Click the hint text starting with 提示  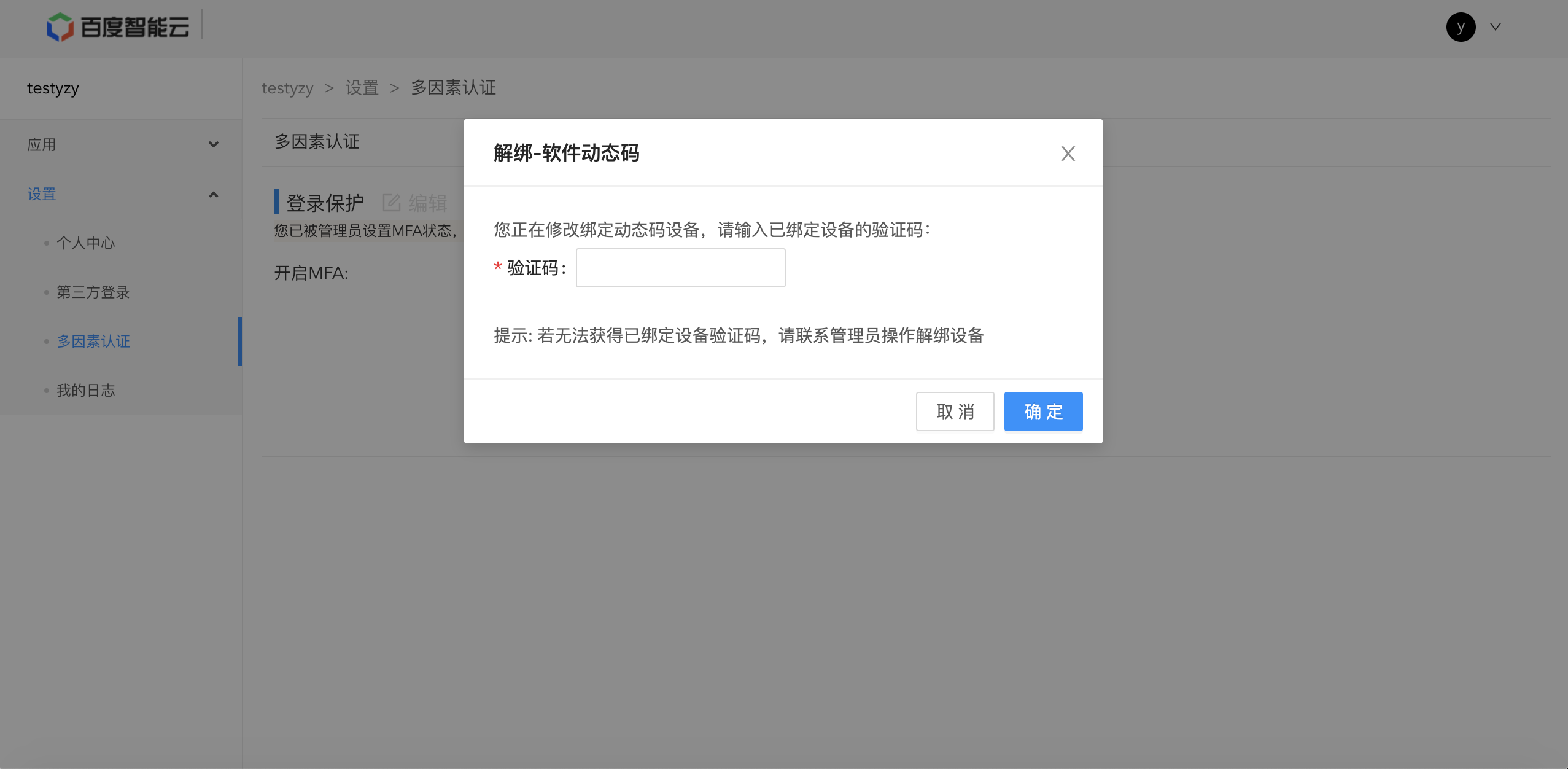pyautogui.click(x=739, y=335)
